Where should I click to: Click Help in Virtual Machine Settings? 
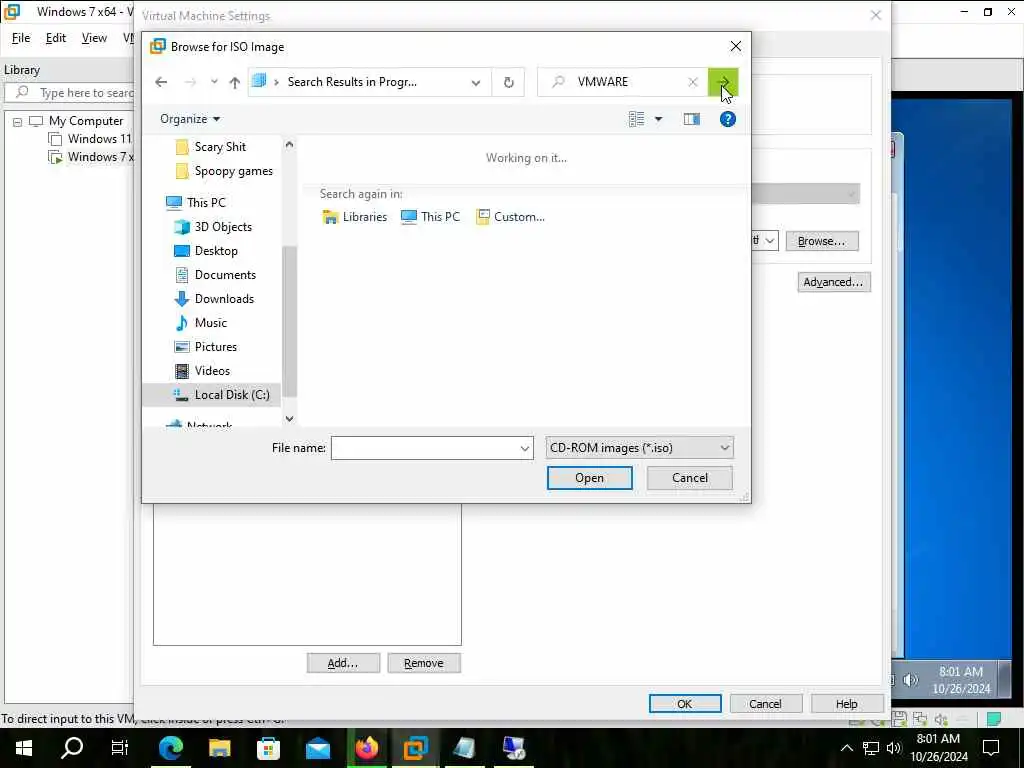846,703
